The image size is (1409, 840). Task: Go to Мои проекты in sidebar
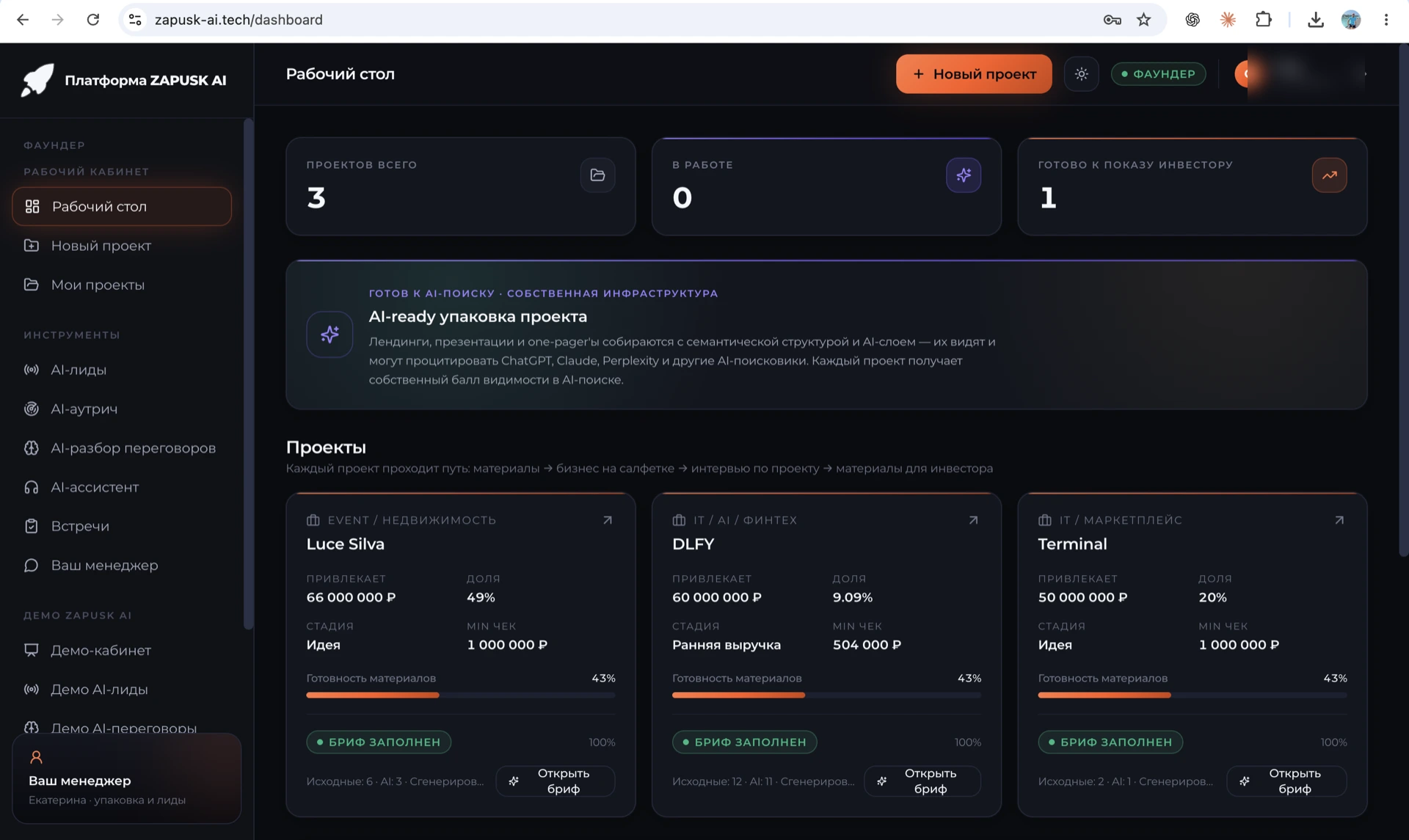pyautogui.click(x=122, y=285)
